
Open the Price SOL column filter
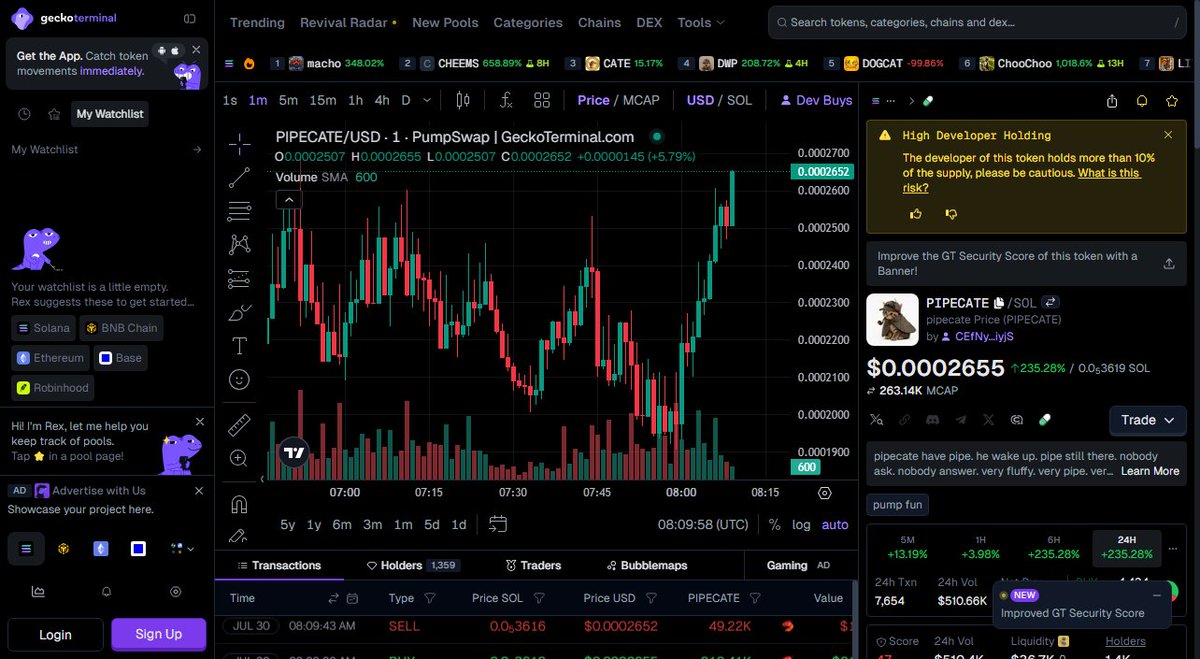pyautogui.click(x=539, y=598)
